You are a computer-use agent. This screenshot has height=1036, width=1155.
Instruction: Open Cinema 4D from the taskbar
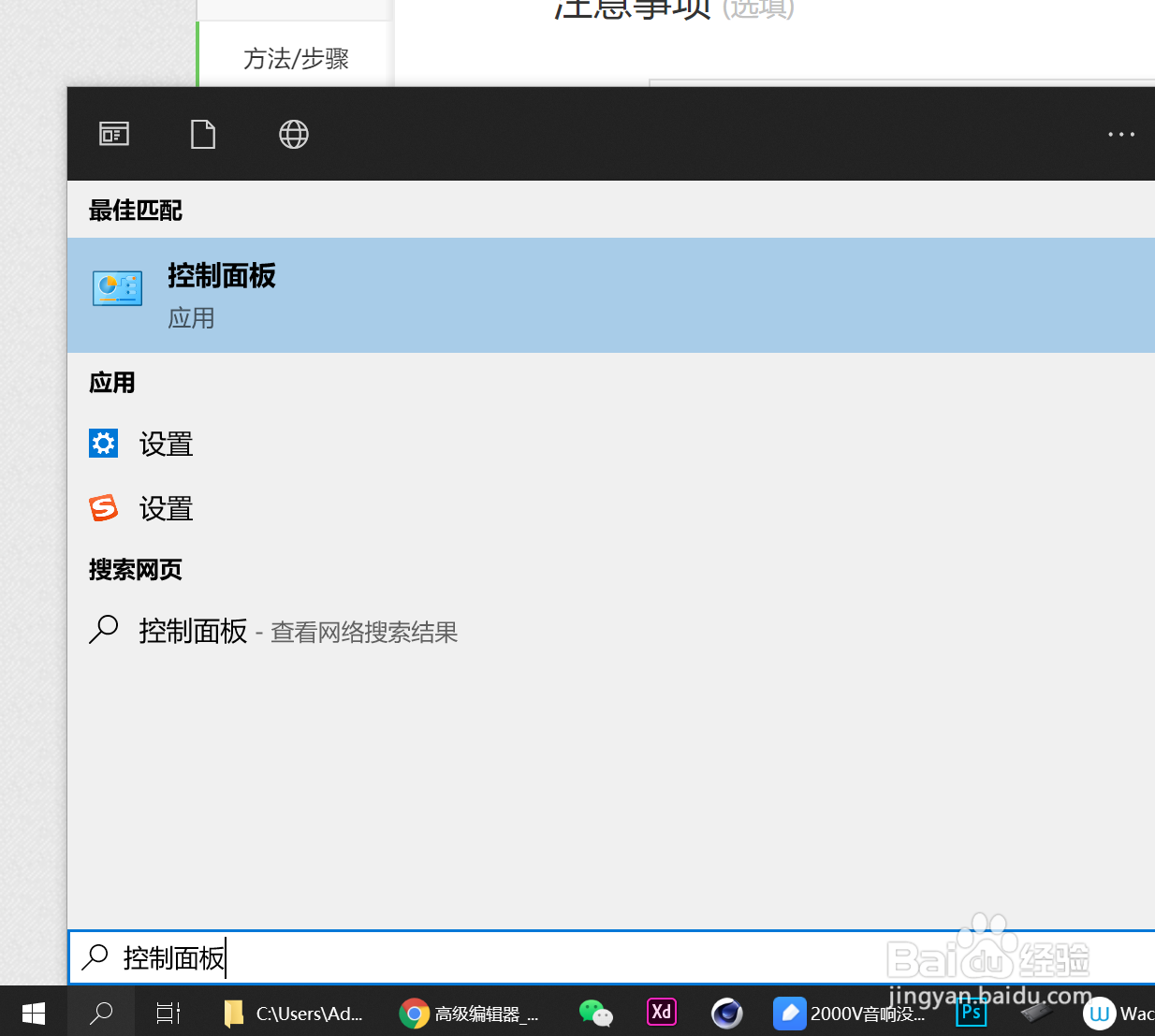pos(727,1013)
